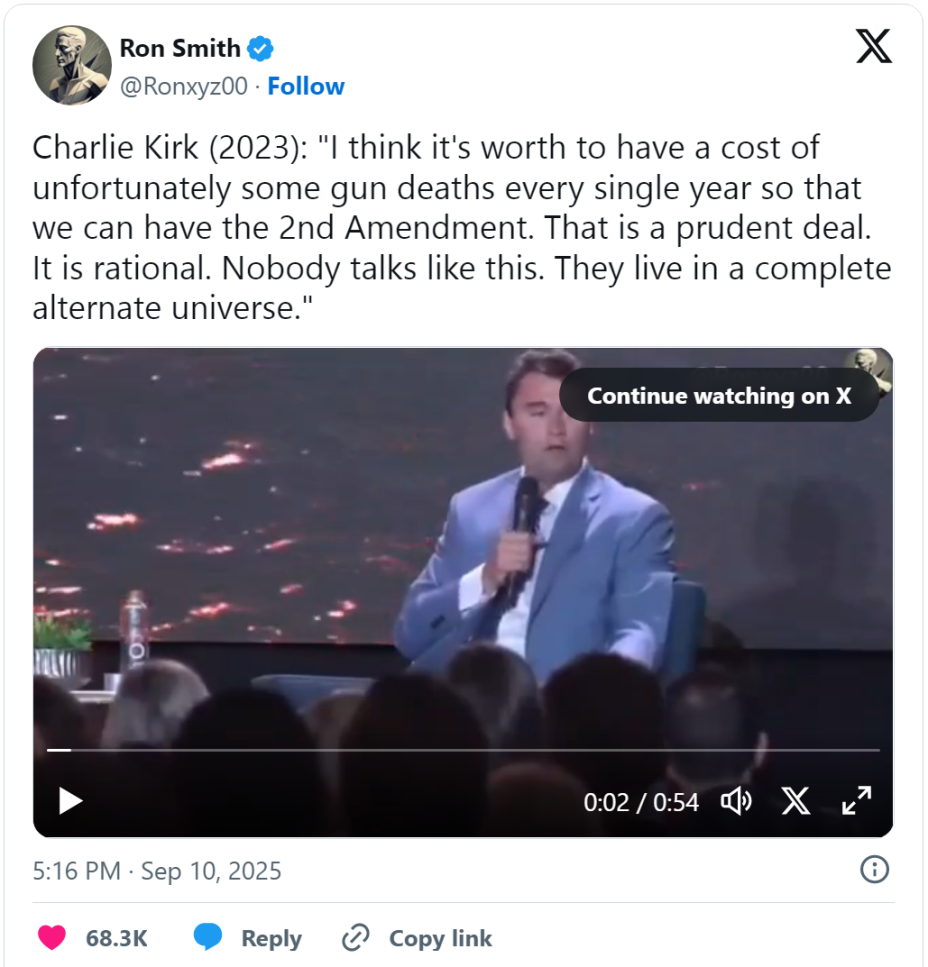928x967 pixels.
Task: Click Ron Smith's profile avatar
Action: (72, 66)
